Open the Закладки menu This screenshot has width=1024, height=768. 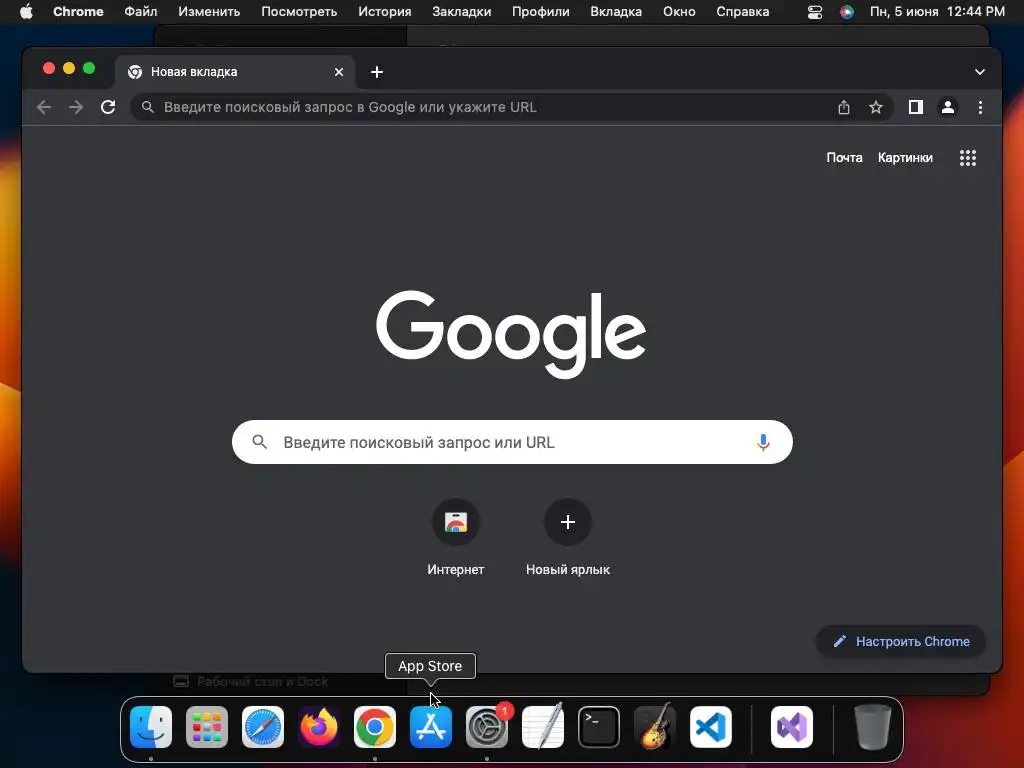tap(462, 12)
